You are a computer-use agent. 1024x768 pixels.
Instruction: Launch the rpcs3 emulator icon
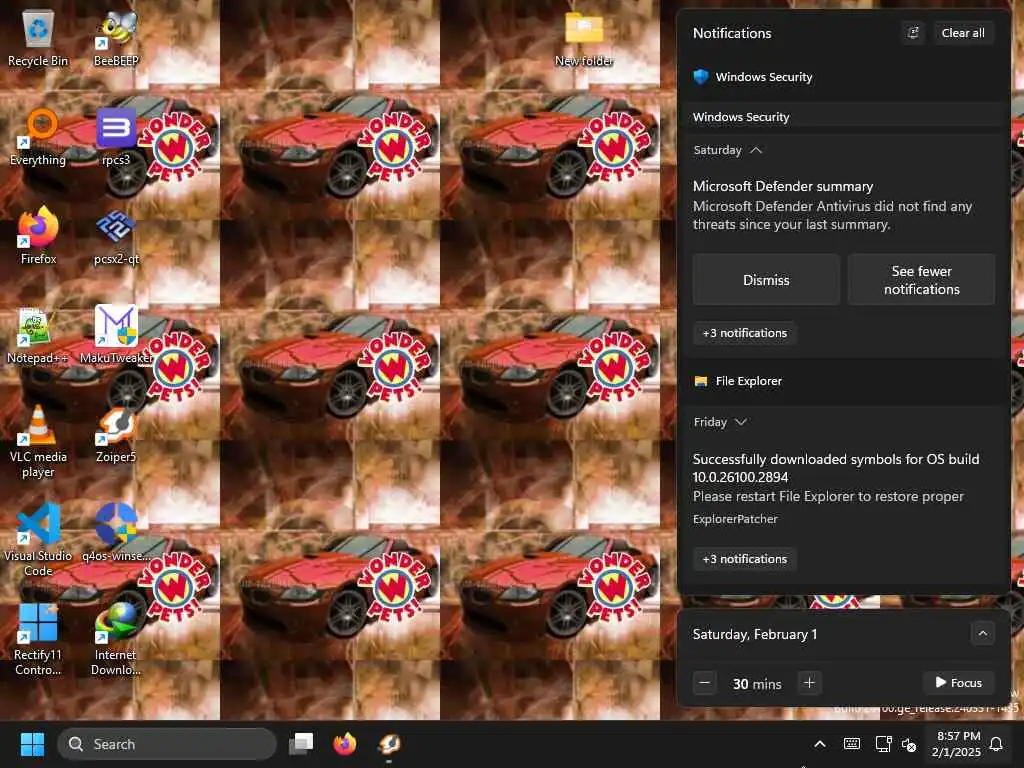[x=116, y=137]
